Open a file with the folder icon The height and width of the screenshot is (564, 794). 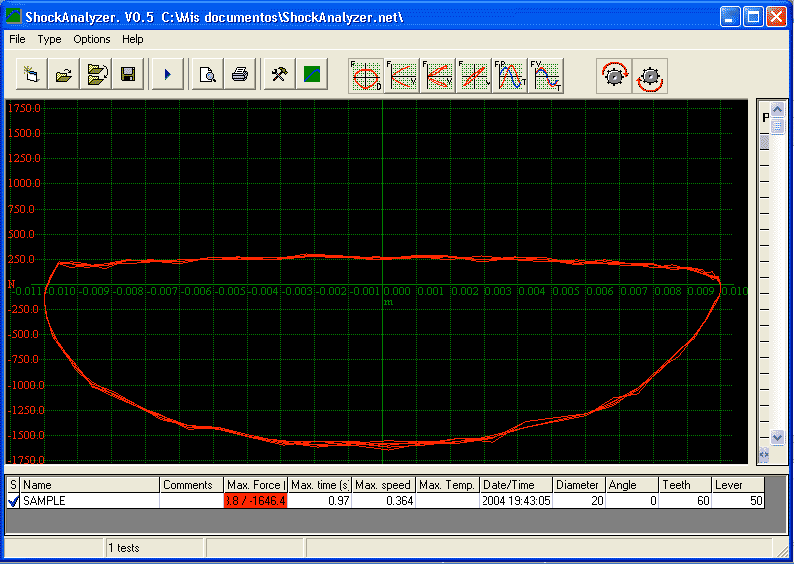coord(63,75)
